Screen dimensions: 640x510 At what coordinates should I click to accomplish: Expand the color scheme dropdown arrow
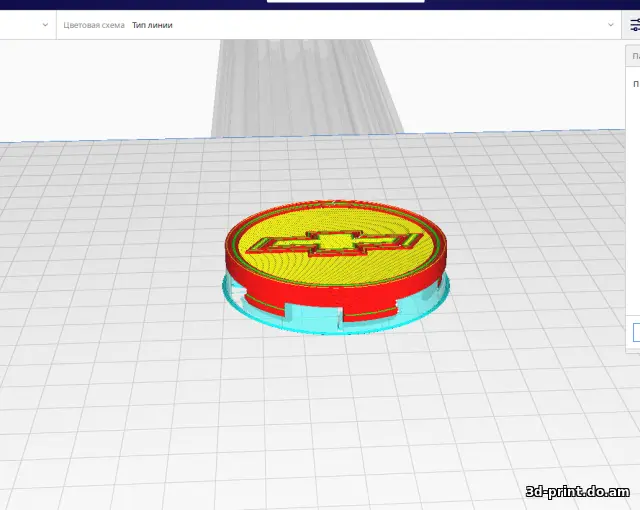point(612,25)
